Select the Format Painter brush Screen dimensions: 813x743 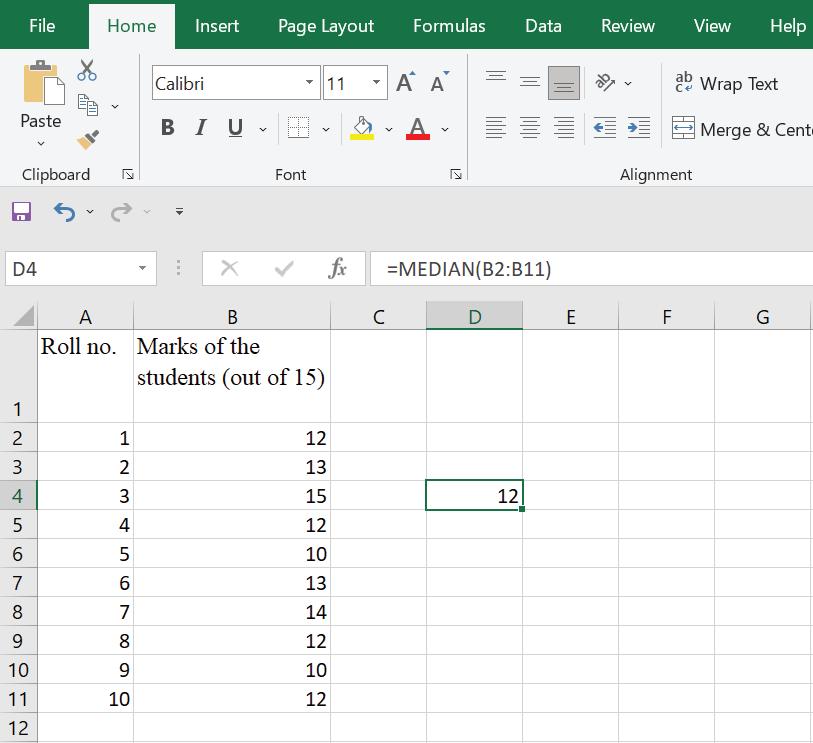click(x=88, y=139)
